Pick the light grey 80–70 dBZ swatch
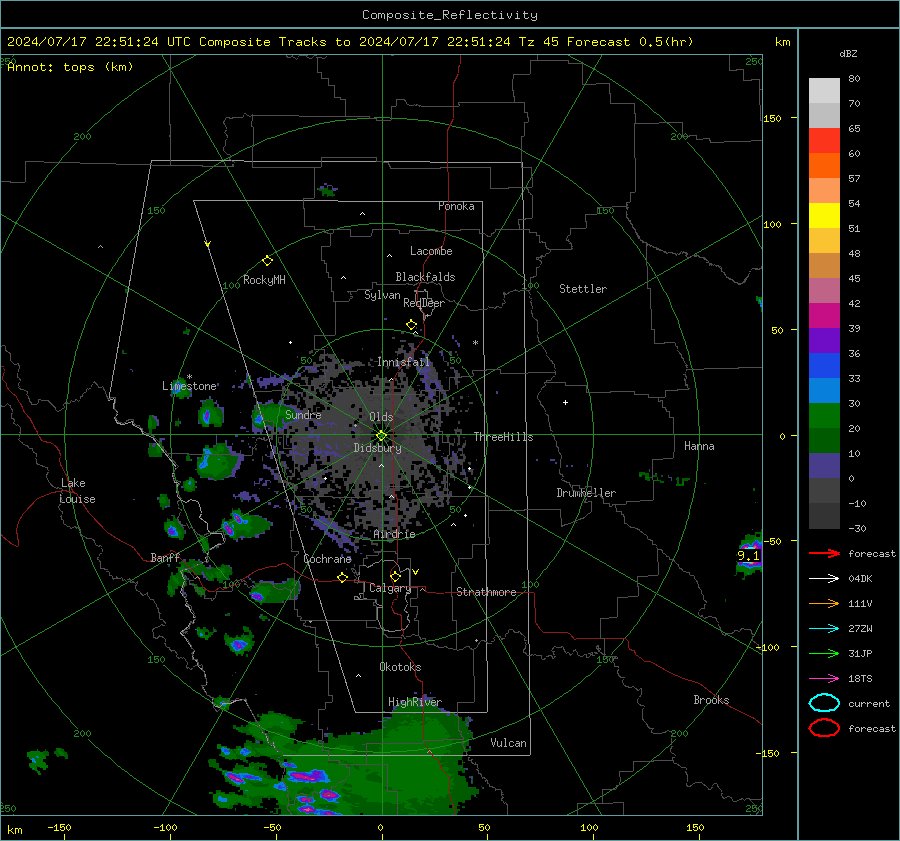This screenshot has height=841, width=900. (824, 91)
